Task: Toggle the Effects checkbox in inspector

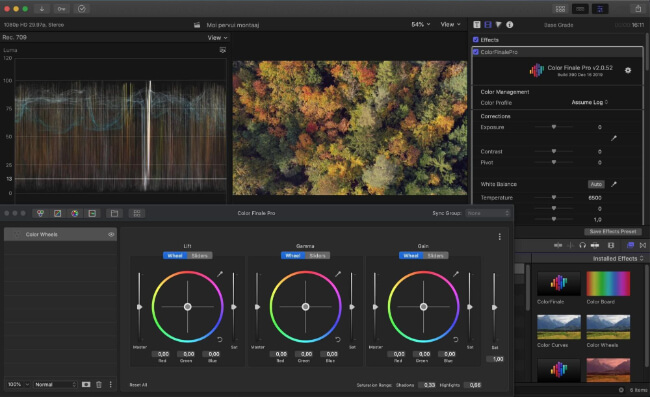Action: [x=475, y=40]
